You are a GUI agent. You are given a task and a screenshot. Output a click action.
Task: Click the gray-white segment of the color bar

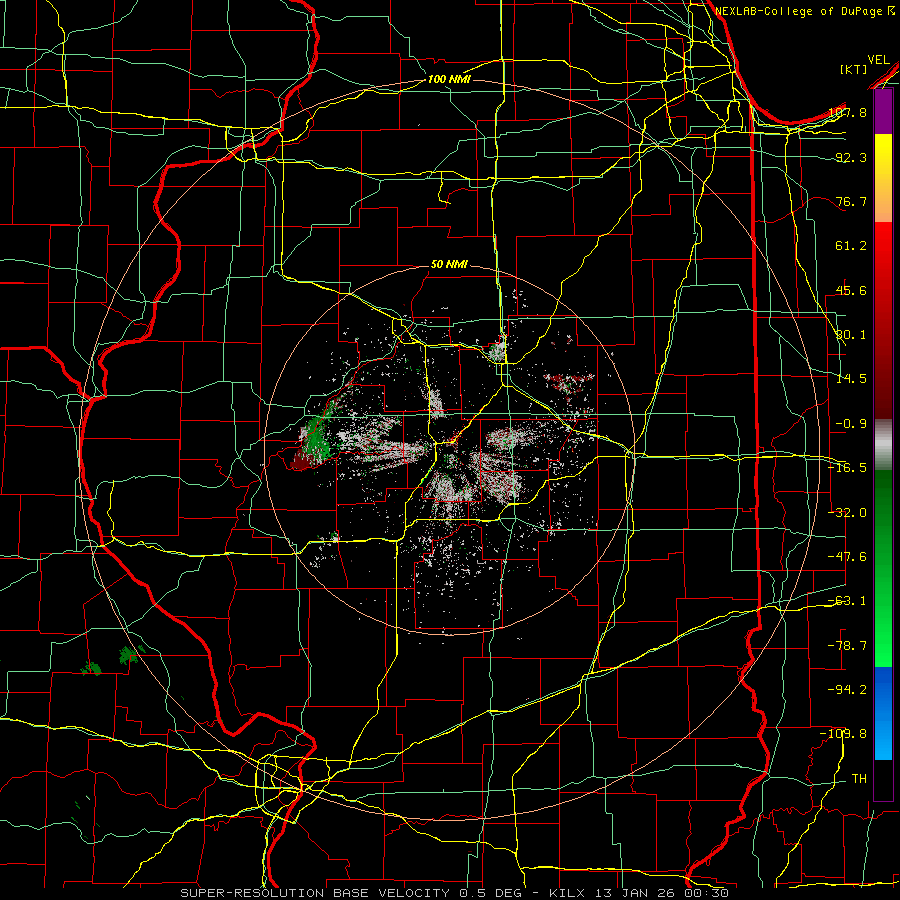pos(883,445)
